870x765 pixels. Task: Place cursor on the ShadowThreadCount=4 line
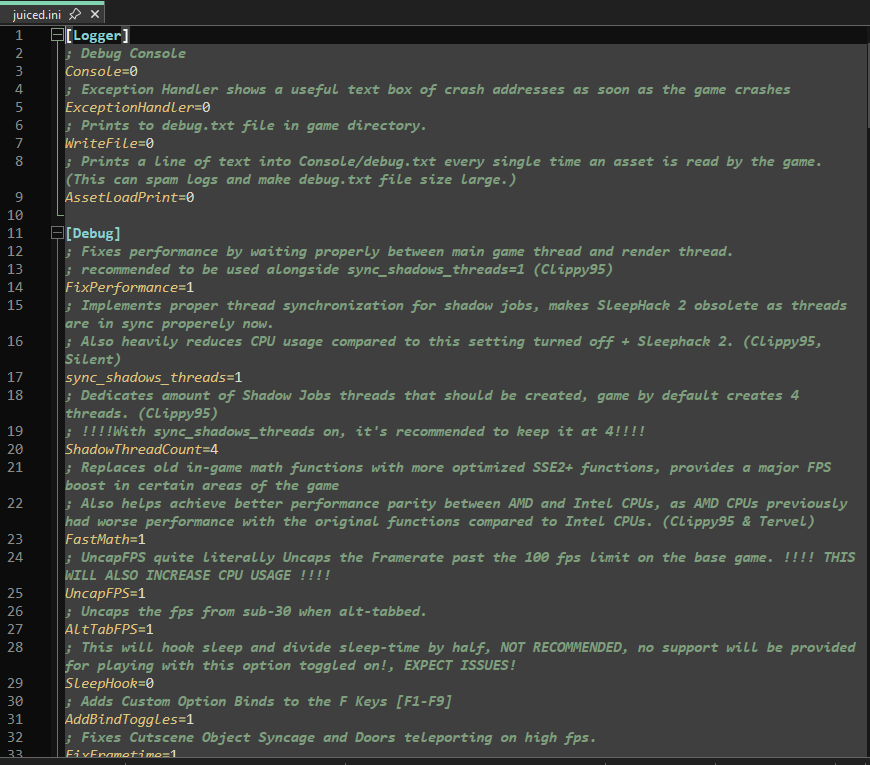[141, 449]
